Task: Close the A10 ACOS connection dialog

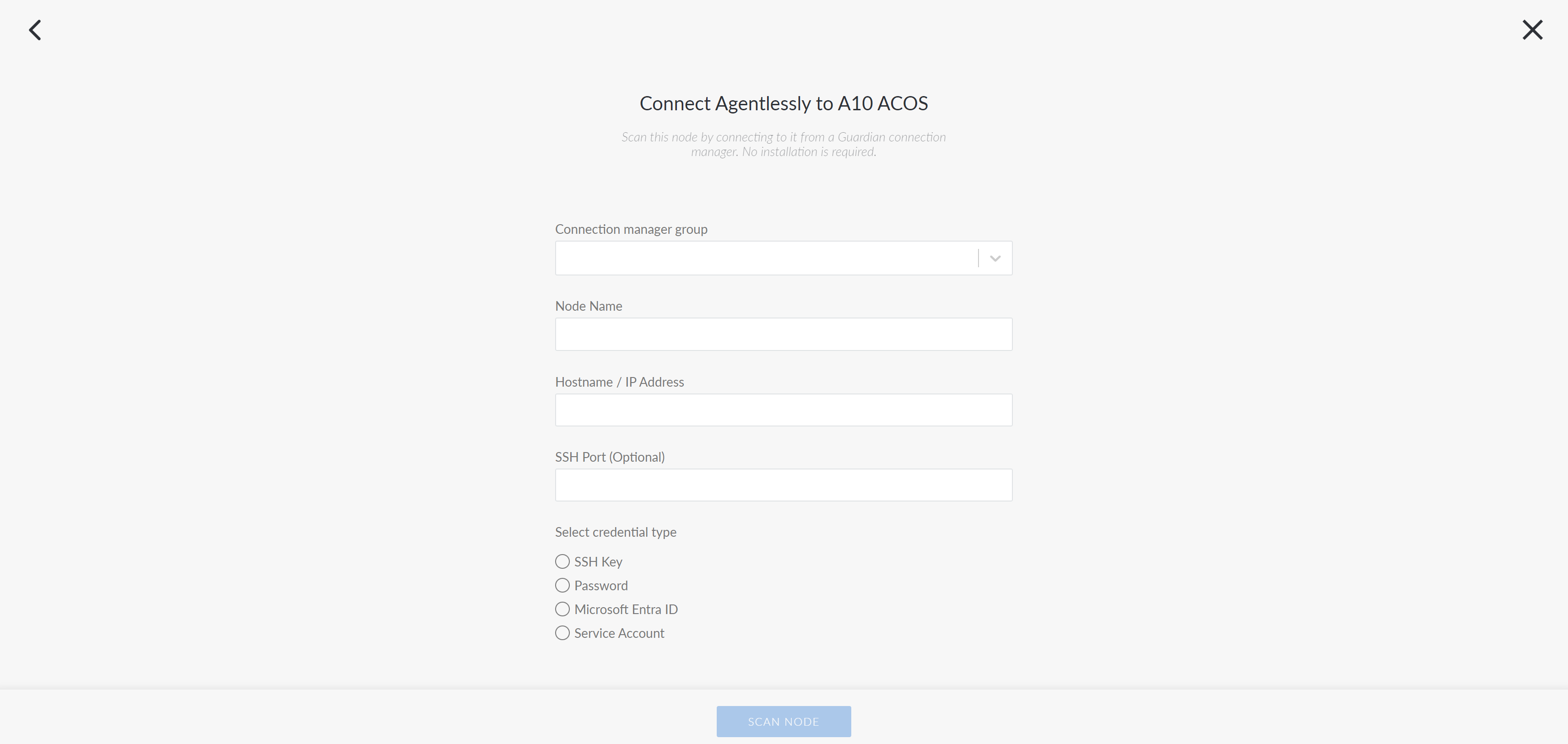Action: (1532, 30)
